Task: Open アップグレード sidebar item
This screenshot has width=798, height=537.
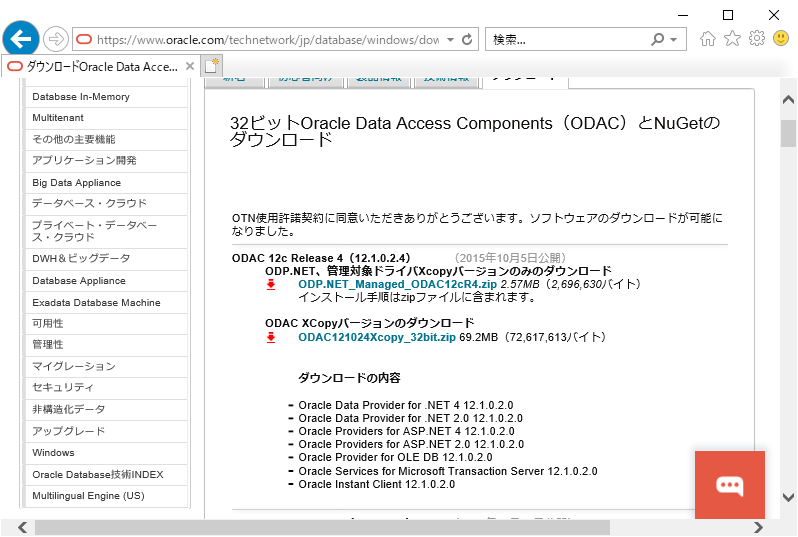Action: tap(106, 431)
